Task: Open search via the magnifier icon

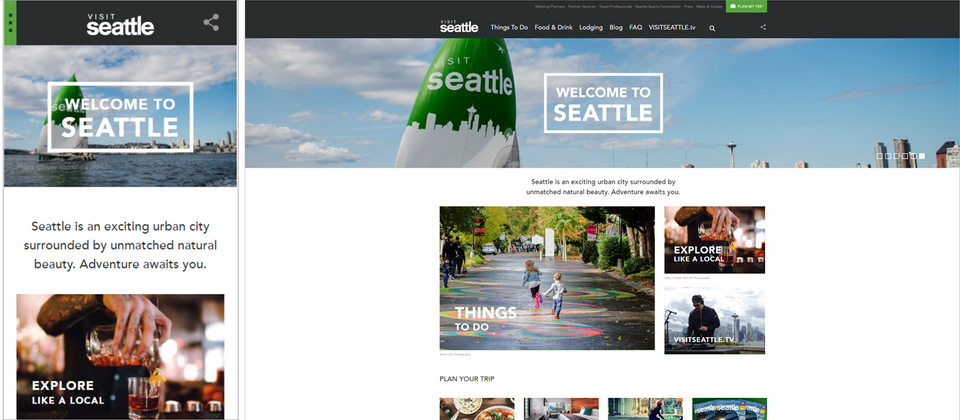Action: click(712, 28)
